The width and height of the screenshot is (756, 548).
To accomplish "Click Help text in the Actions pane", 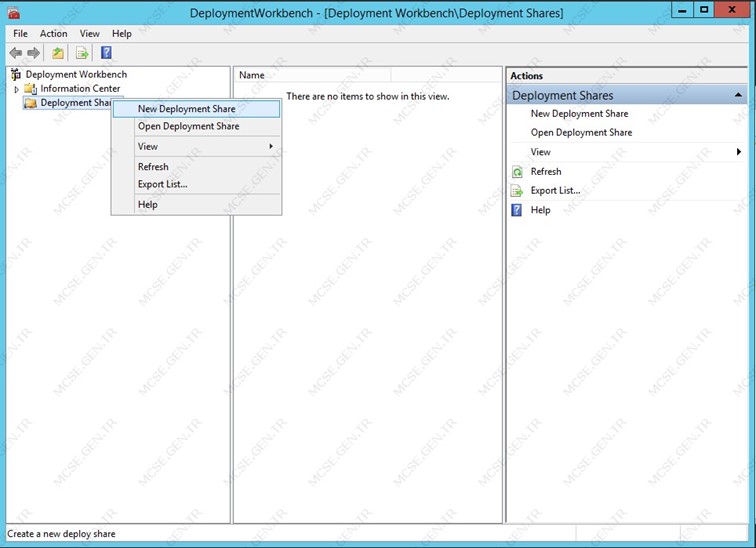I will pyautogui.click(x=540, y=210).
